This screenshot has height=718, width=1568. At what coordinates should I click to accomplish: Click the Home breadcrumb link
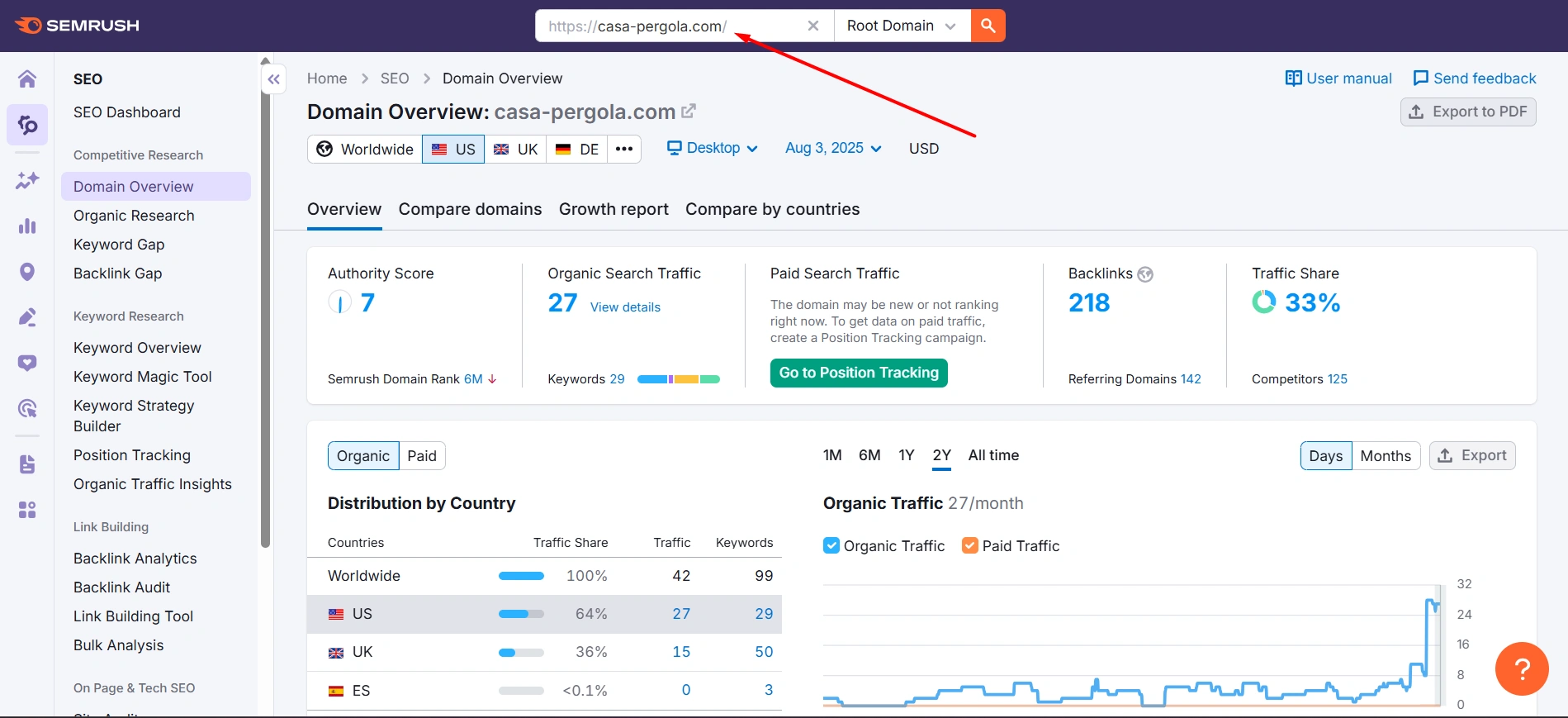327,78
